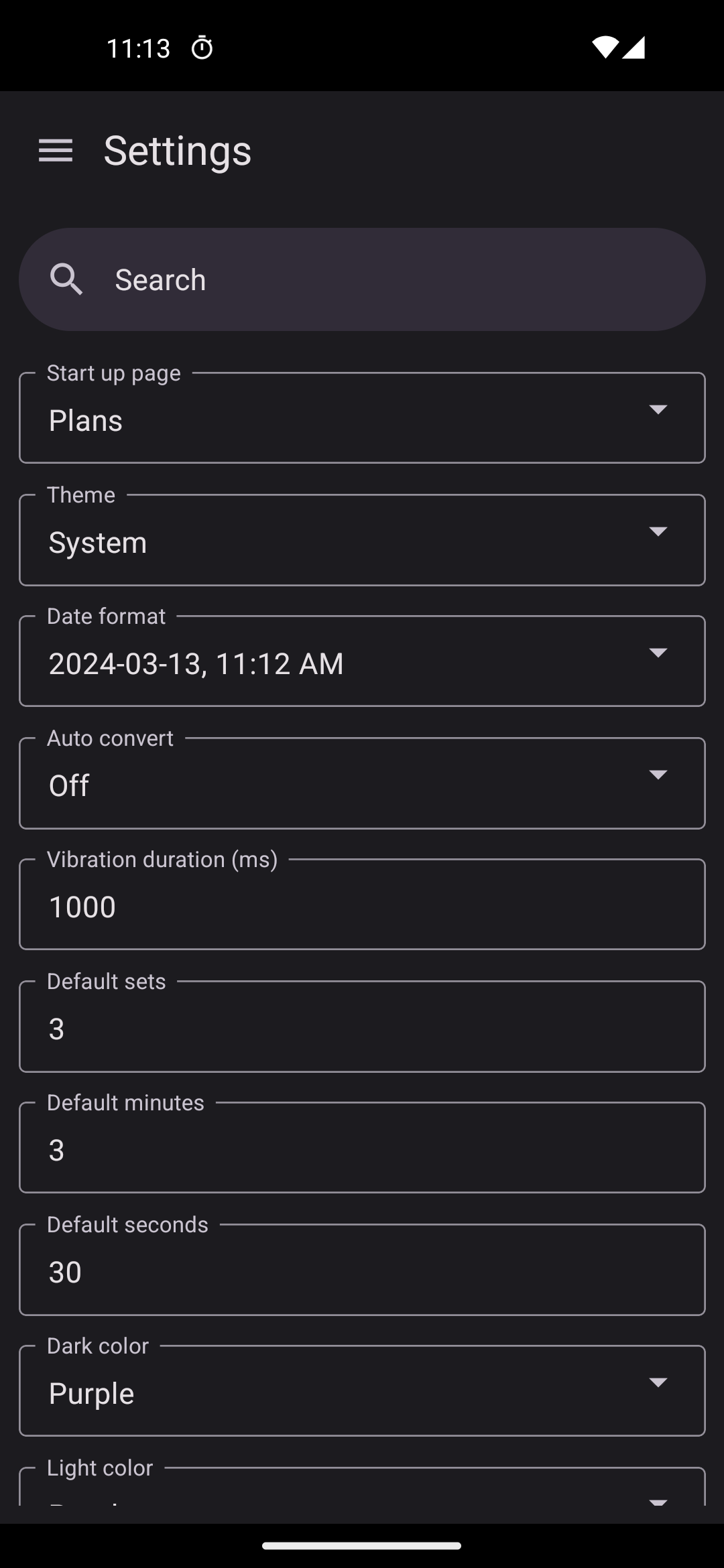Expand the Dark color dropdown arrow

point(658,1382)
